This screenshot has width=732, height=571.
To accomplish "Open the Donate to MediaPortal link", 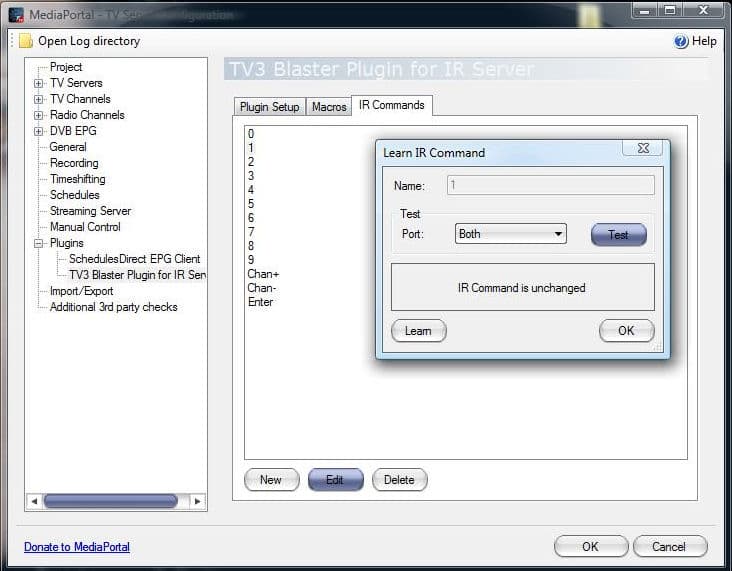I will coord(77,547).
